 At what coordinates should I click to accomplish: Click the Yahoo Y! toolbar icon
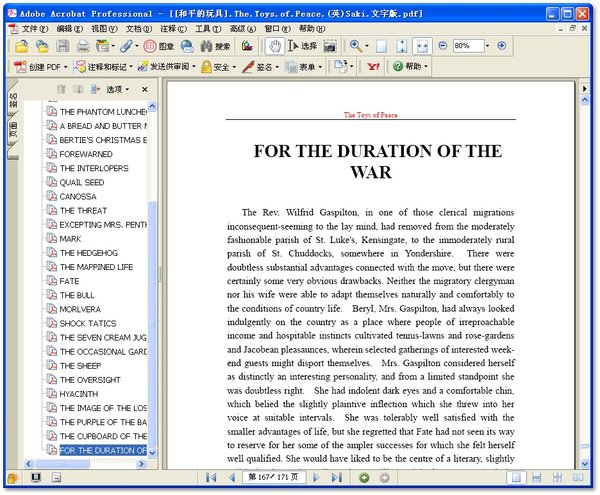(373, 67)
